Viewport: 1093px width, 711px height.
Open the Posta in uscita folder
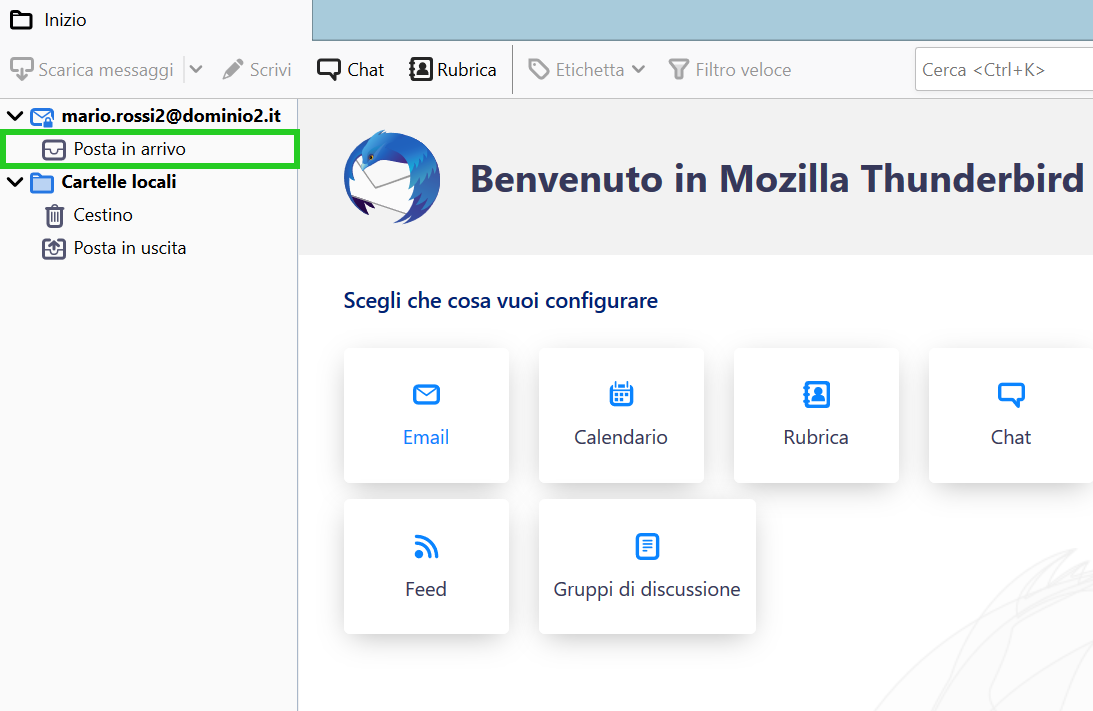click(x=130, y=248)
